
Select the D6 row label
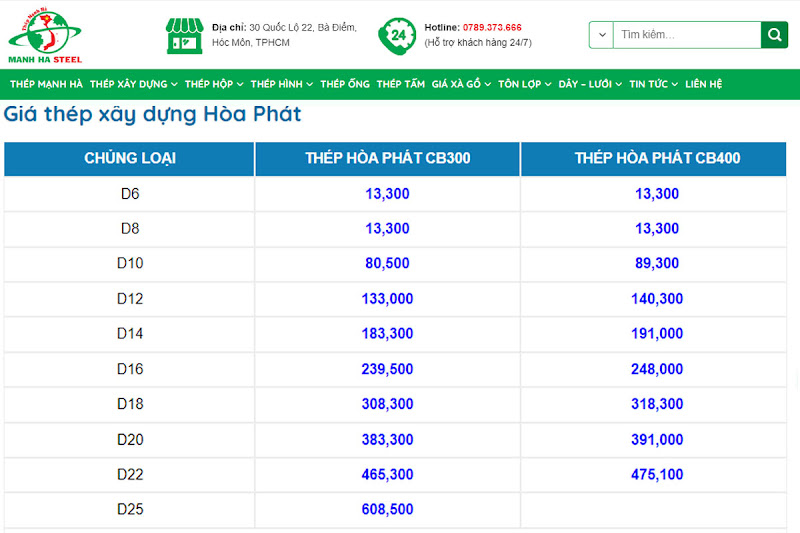coord(130,194)
